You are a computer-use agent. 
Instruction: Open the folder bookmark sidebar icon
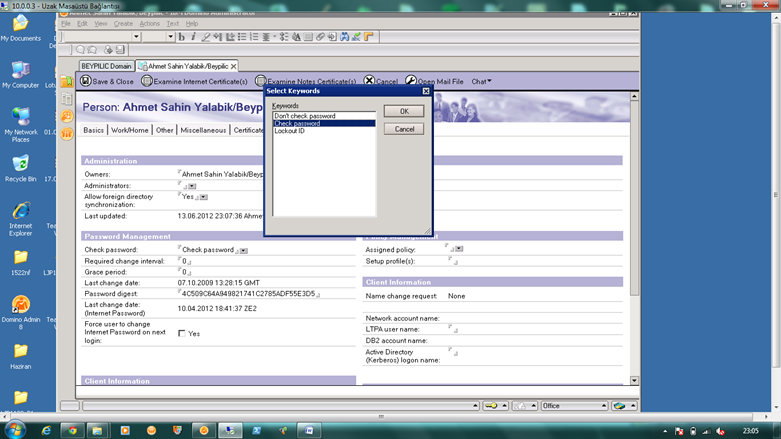[67, 81]
